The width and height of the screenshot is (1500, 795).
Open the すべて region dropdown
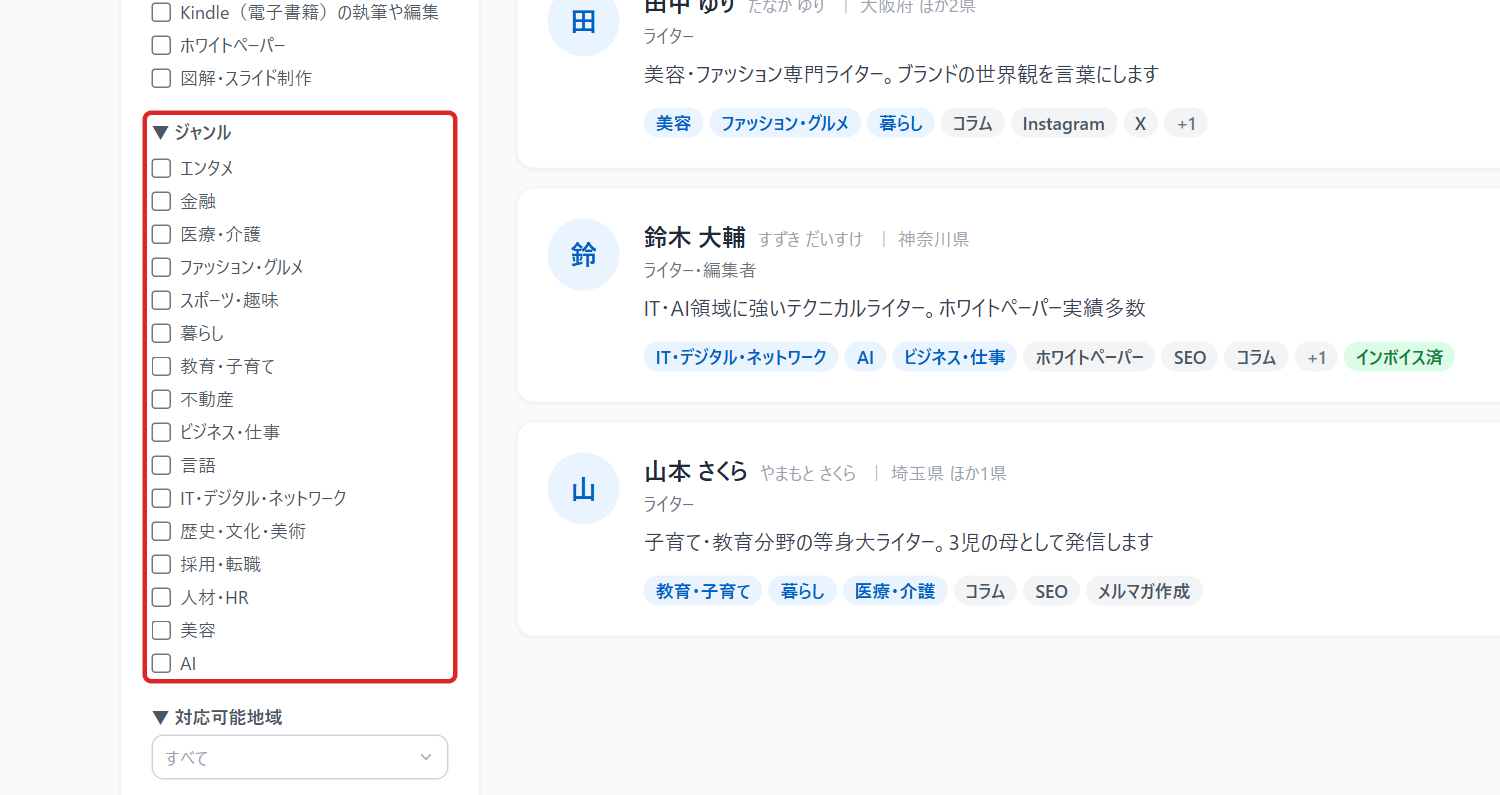point(300,757)
